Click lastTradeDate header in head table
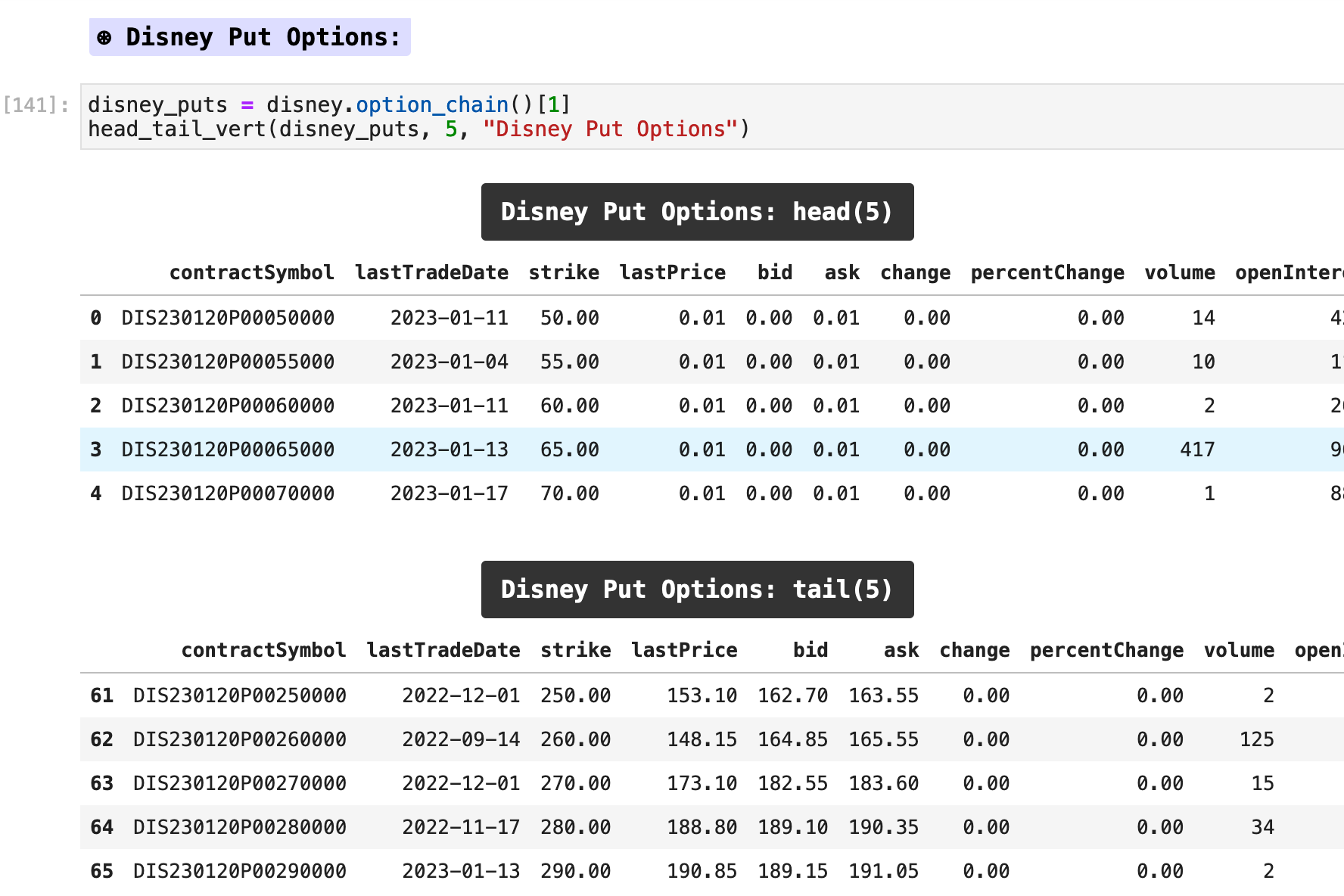This screenshot has height=896, width=1344. (431, 272)
